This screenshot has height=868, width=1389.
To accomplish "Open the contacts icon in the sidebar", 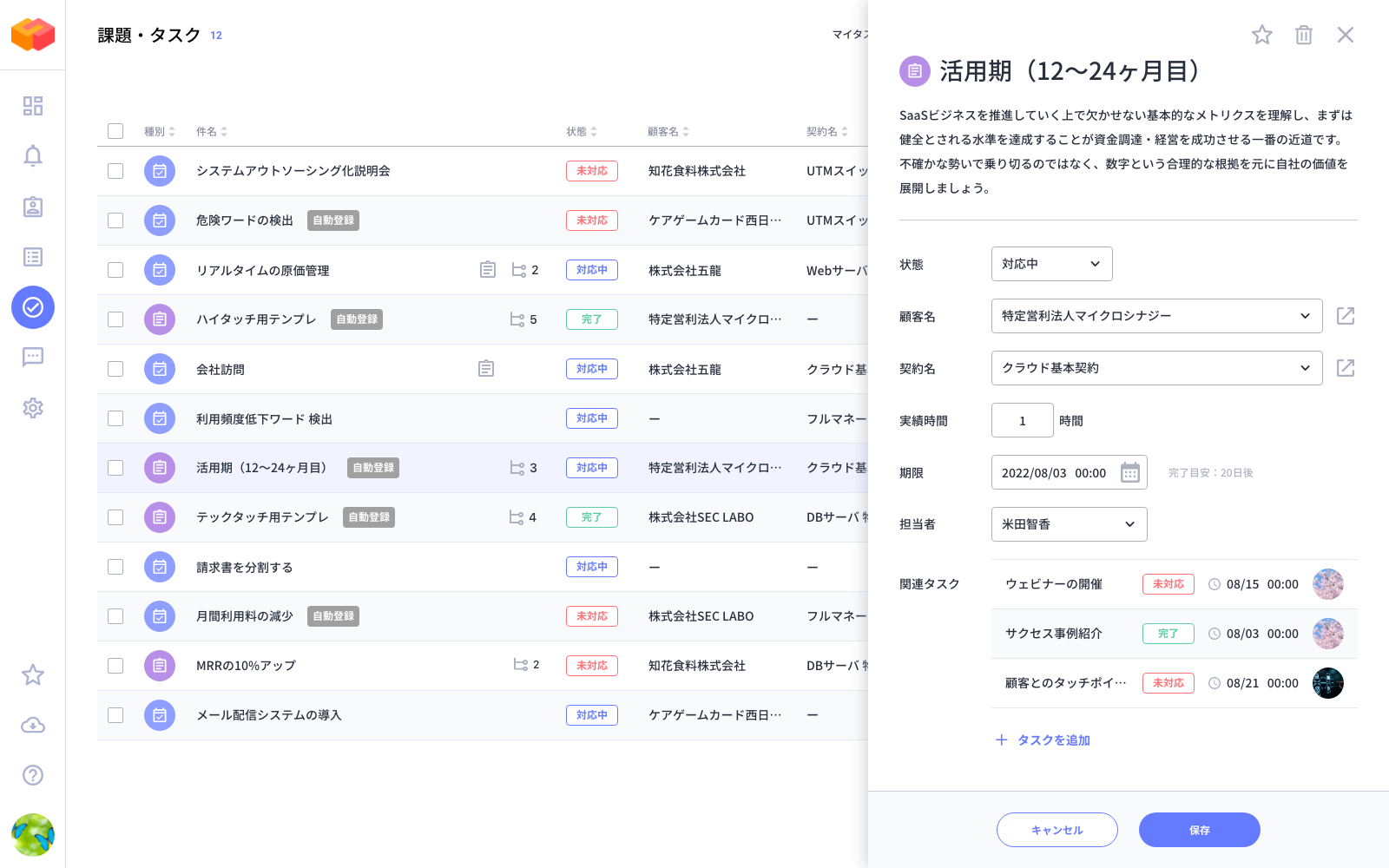I will click(32, 207).
